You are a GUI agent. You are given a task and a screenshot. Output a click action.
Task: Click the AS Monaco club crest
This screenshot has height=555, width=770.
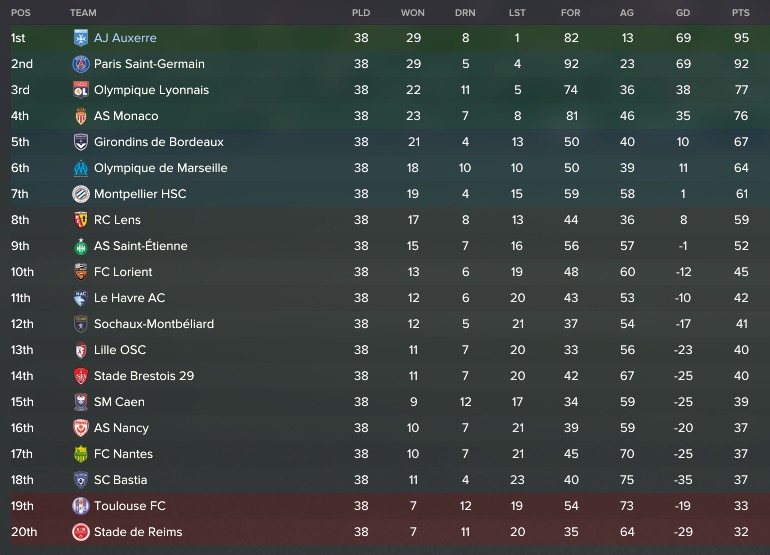(x=81, y=116)
